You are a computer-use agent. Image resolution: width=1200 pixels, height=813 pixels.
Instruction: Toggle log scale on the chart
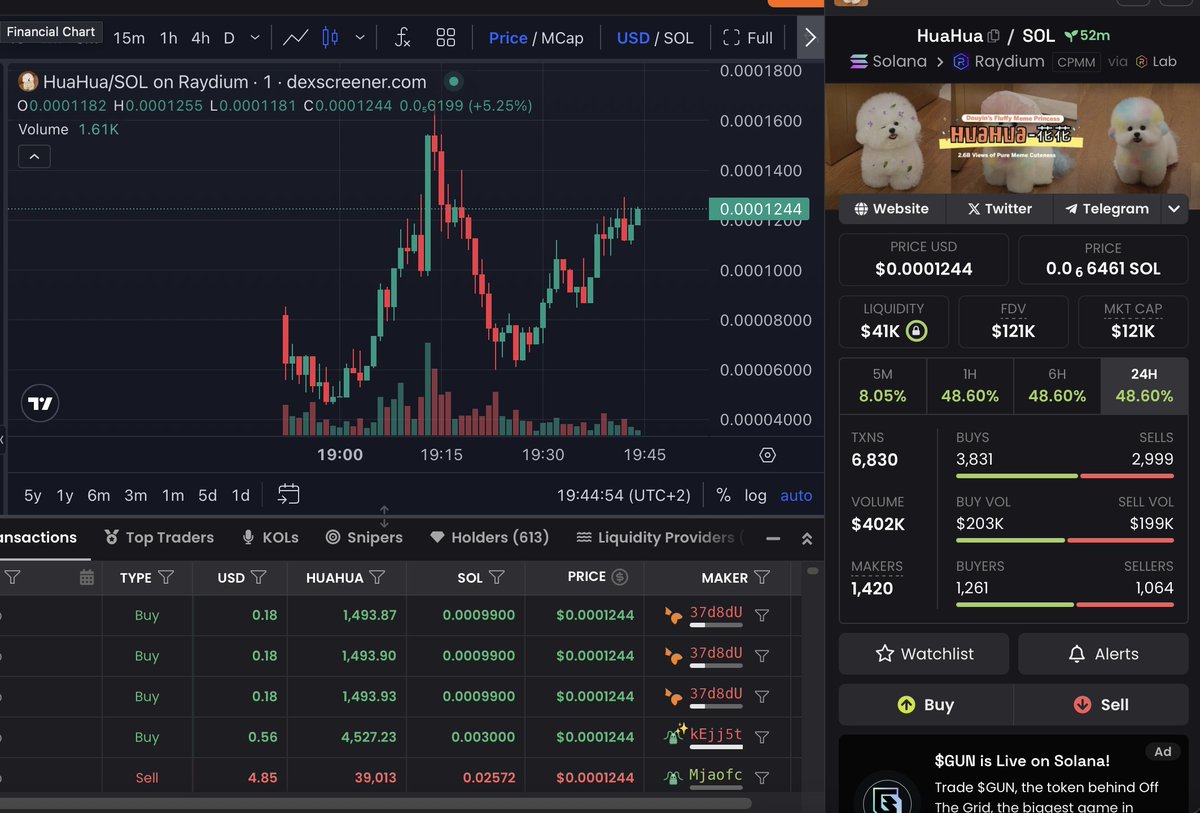click(x=756, y=495)
